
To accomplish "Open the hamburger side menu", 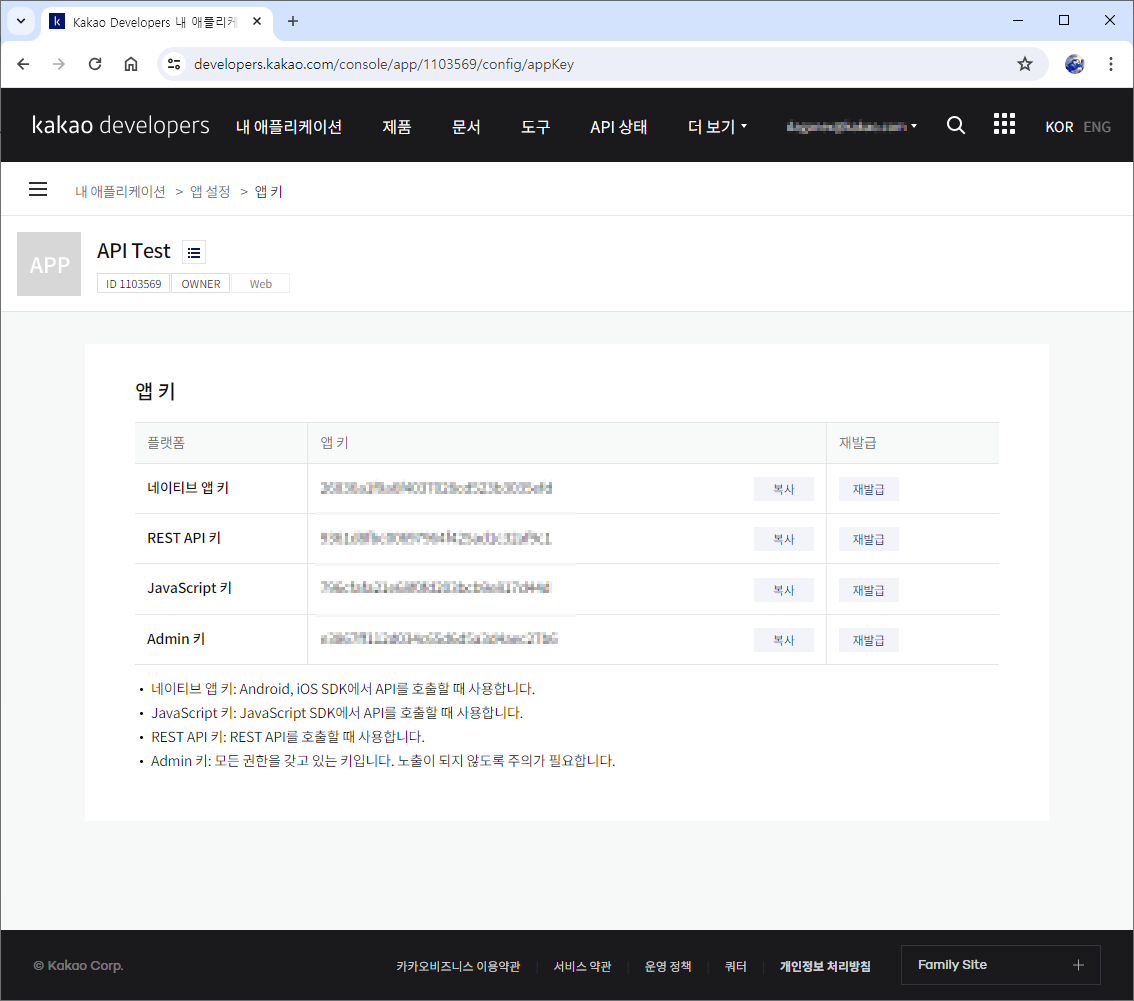I will pos(38,189).
